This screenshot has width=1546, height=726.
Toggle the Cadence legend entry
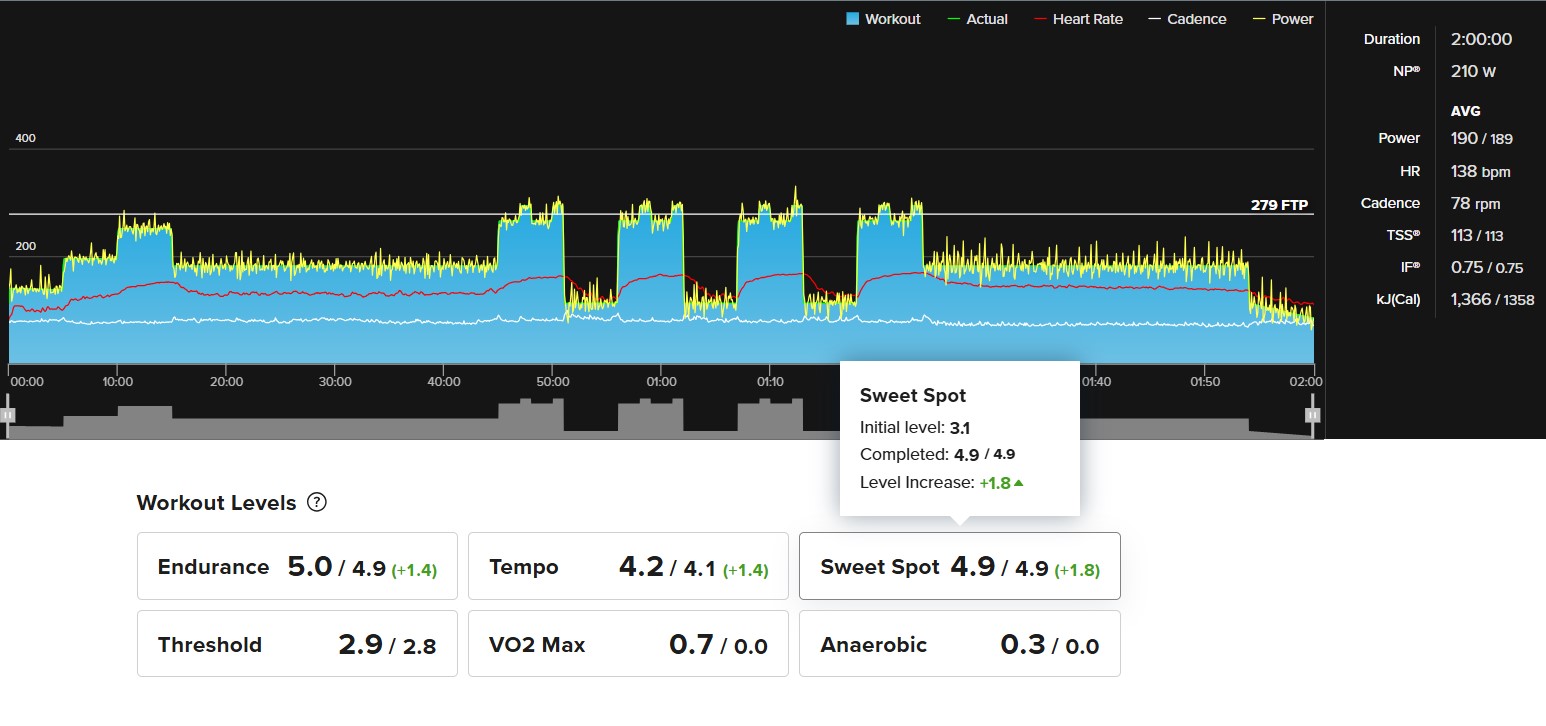click(1187, 19)
